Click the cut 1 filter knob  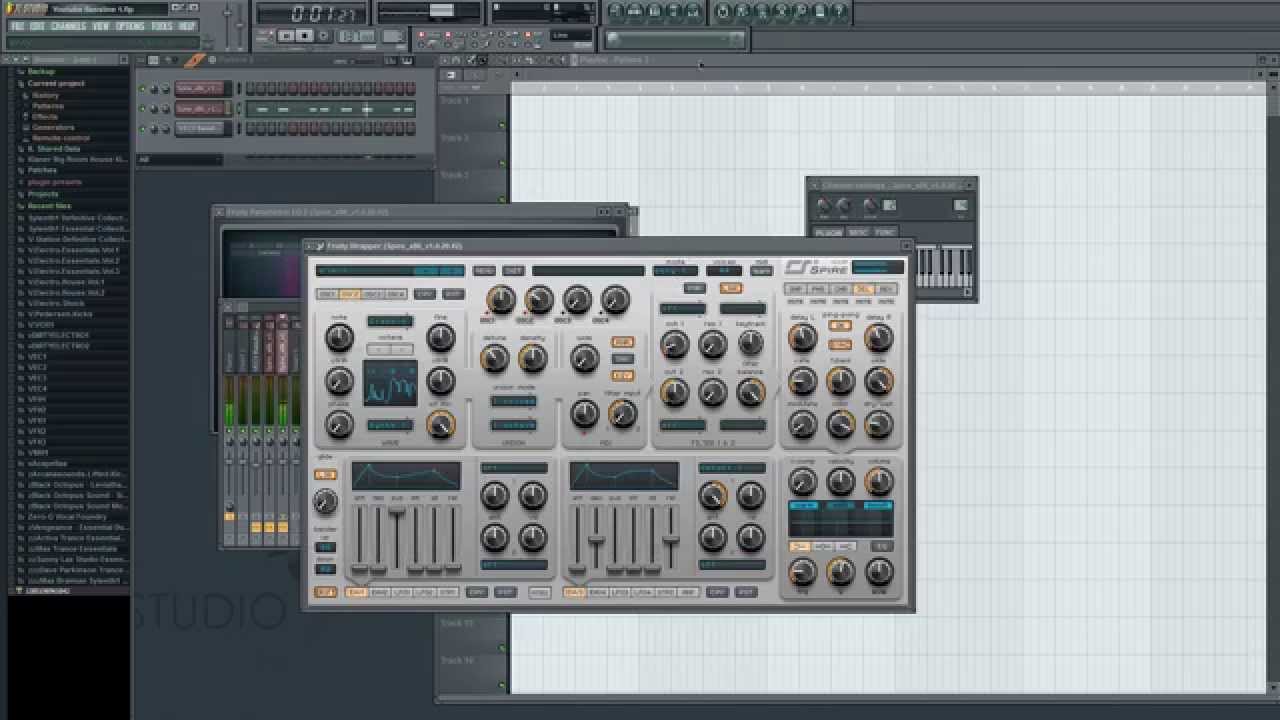click(x=675, y=344)
